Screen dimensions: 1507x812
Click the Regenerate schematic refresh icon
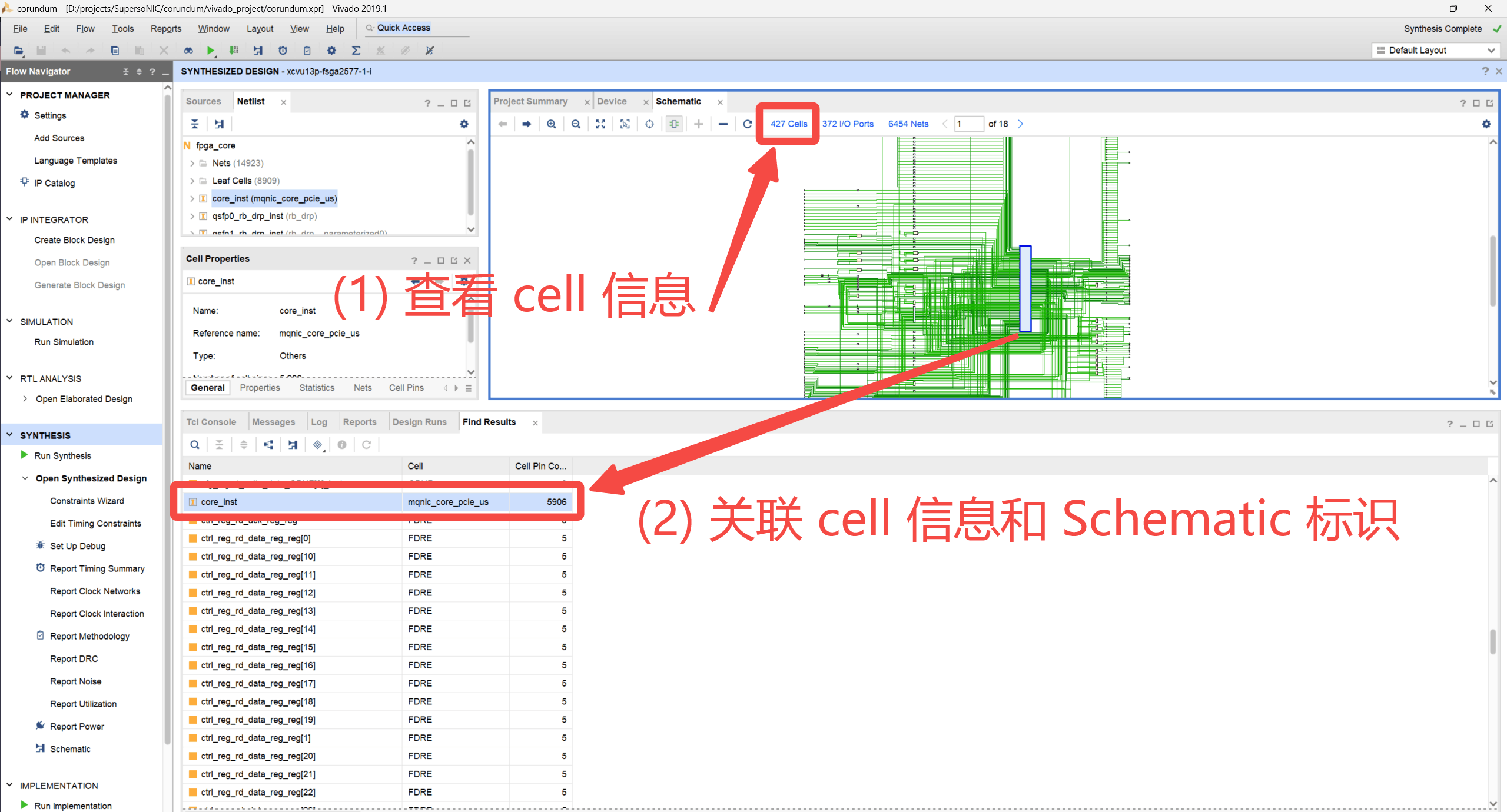point(748,124)
